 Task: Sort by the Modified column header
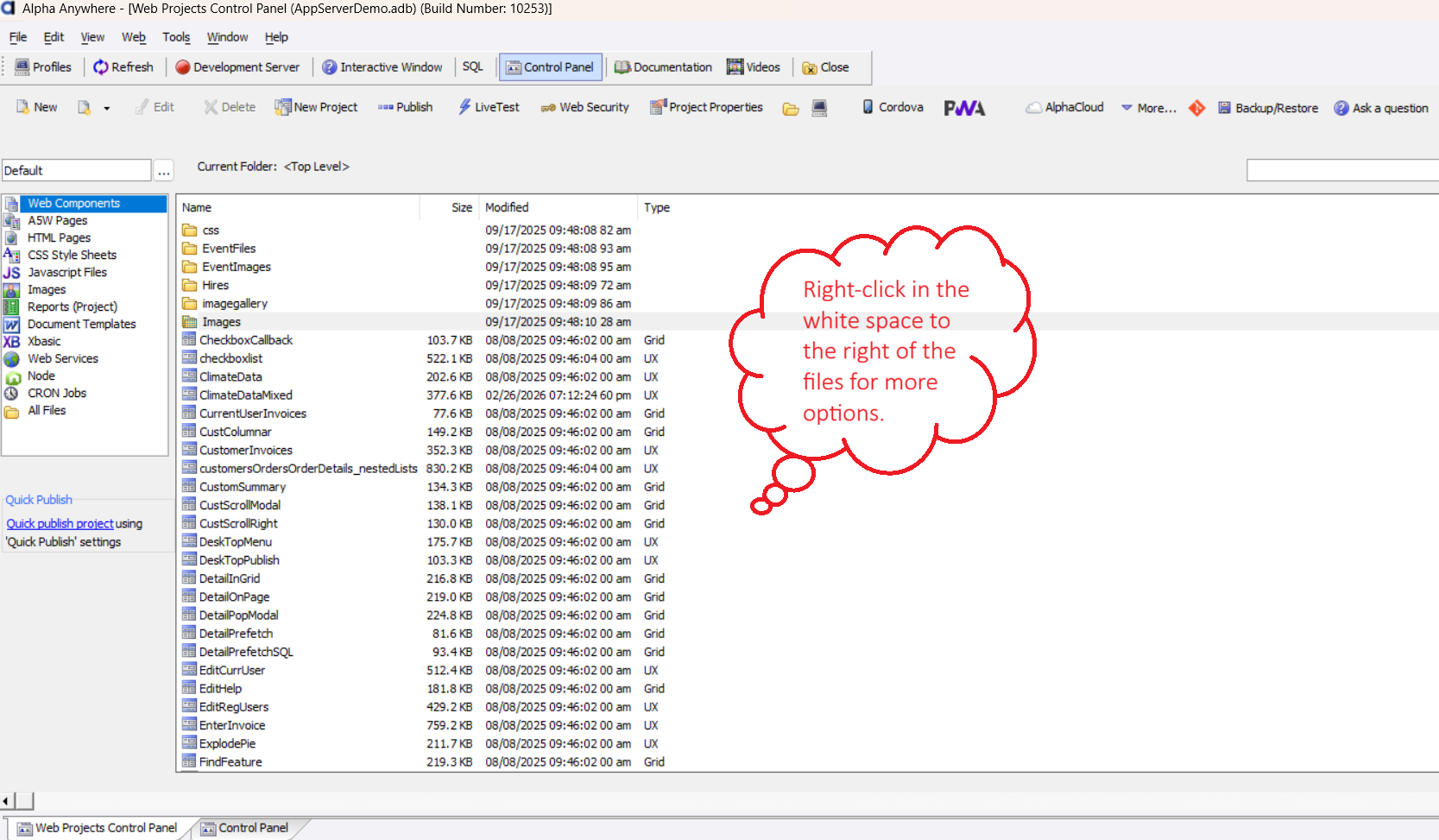pyautogui.click(x=559, y=208)
